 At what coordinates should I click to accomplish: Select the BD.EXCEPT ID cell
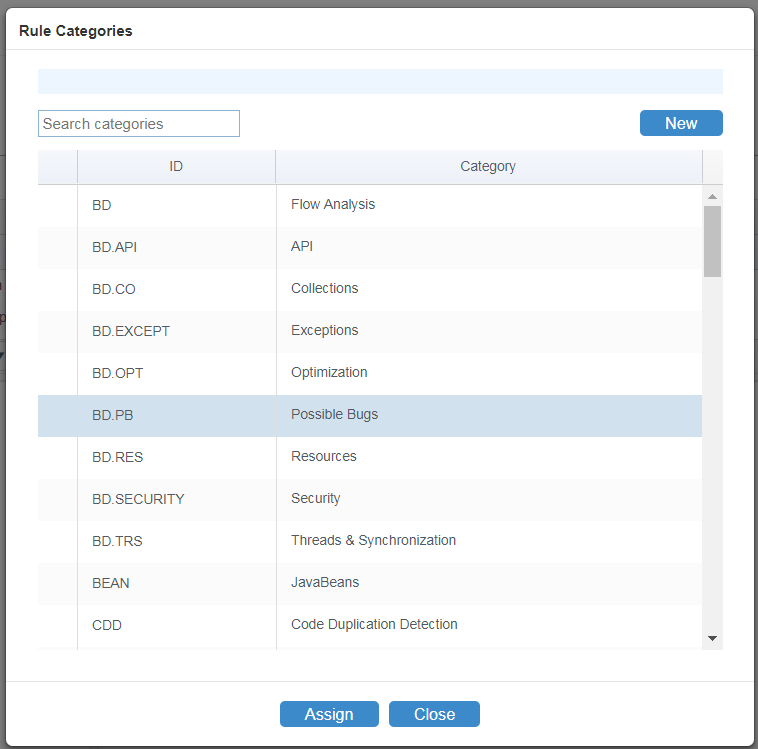coord(176,332)
